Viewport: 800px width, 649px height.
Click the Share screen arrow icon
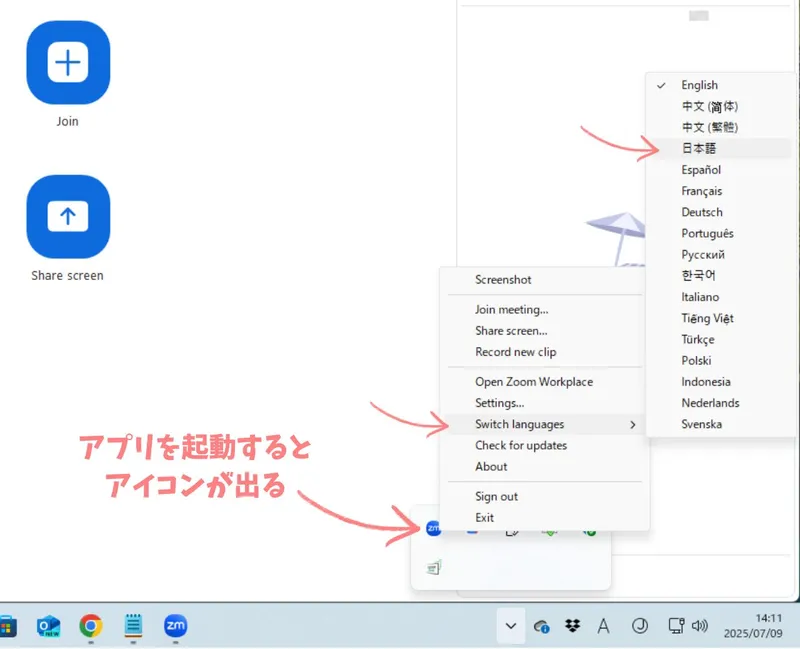pyautogui.click(x=68, y=216)
